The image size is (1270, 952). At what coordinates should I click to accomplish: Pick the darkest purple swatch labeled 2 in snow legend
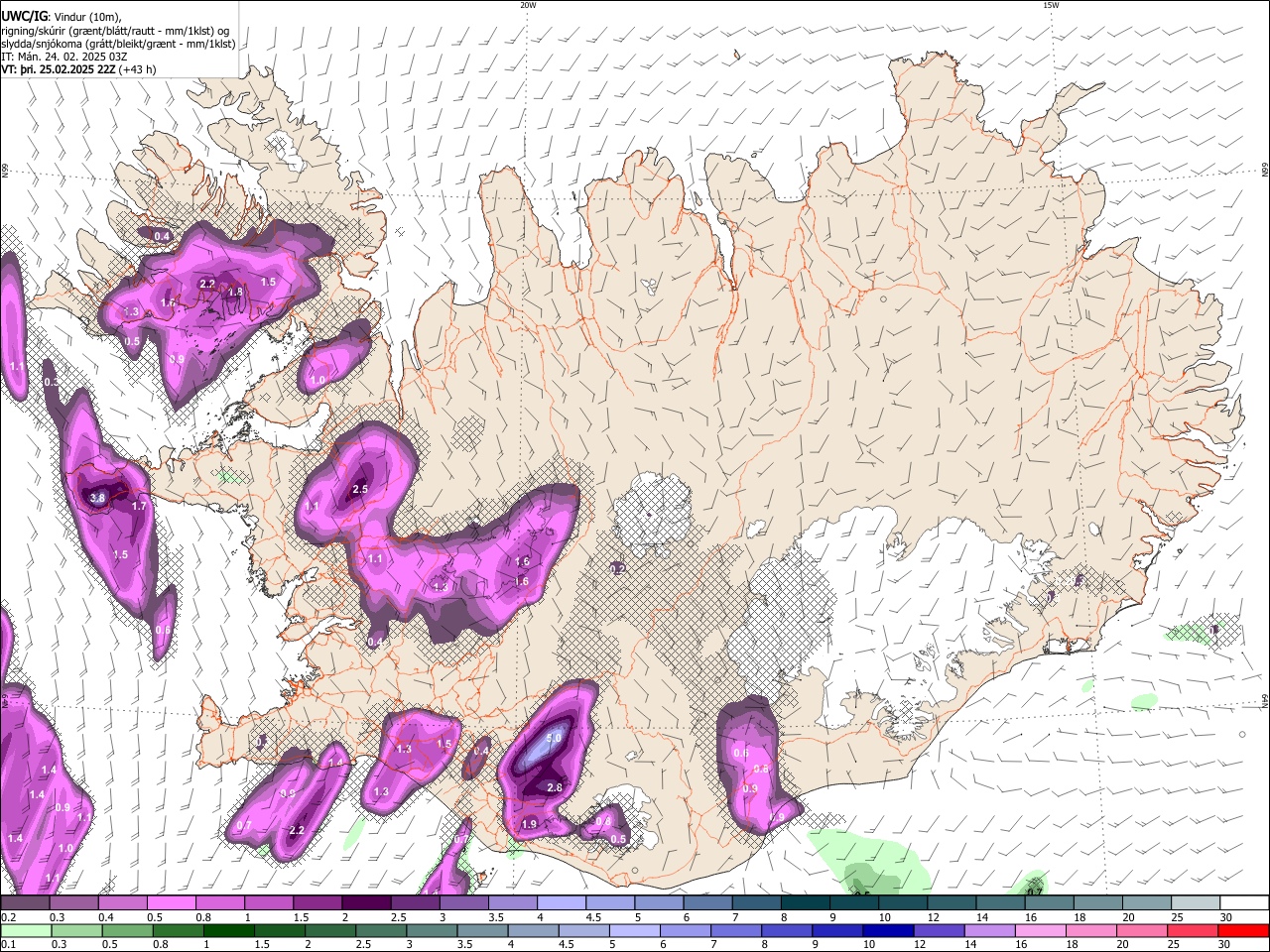pyautogui.click(x=365, y=903)
